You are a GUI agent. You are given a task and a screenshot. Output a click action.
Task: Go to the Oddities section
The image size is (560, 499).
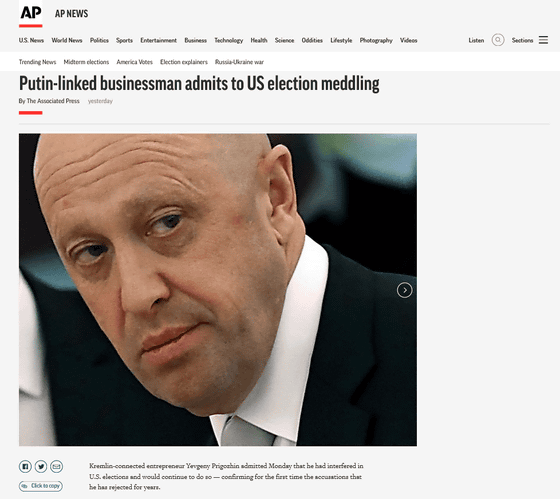[312, 40]
